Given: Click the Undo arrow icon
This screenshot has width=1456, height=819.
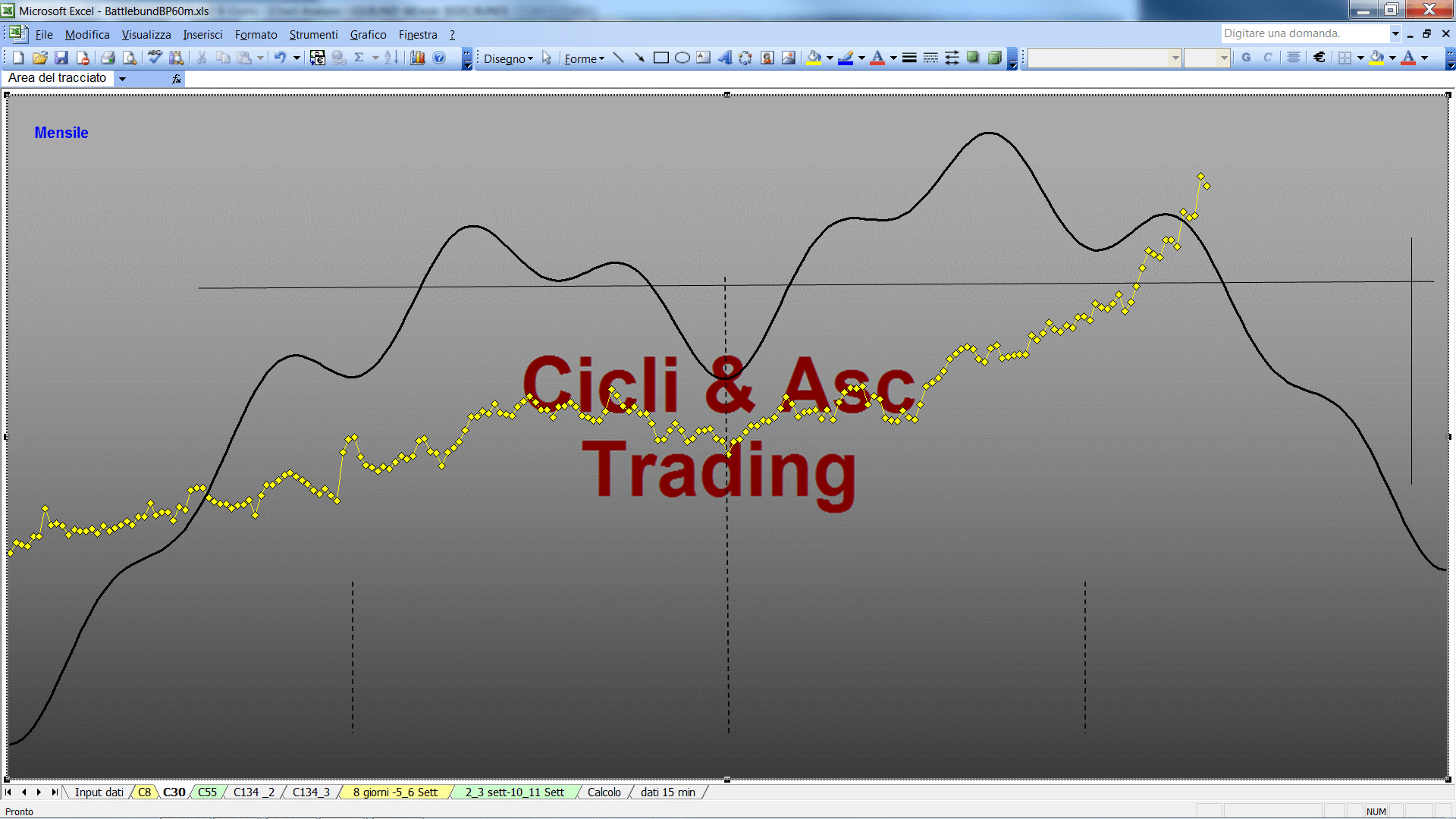Looking at the screenshot, I should point(281,58).
